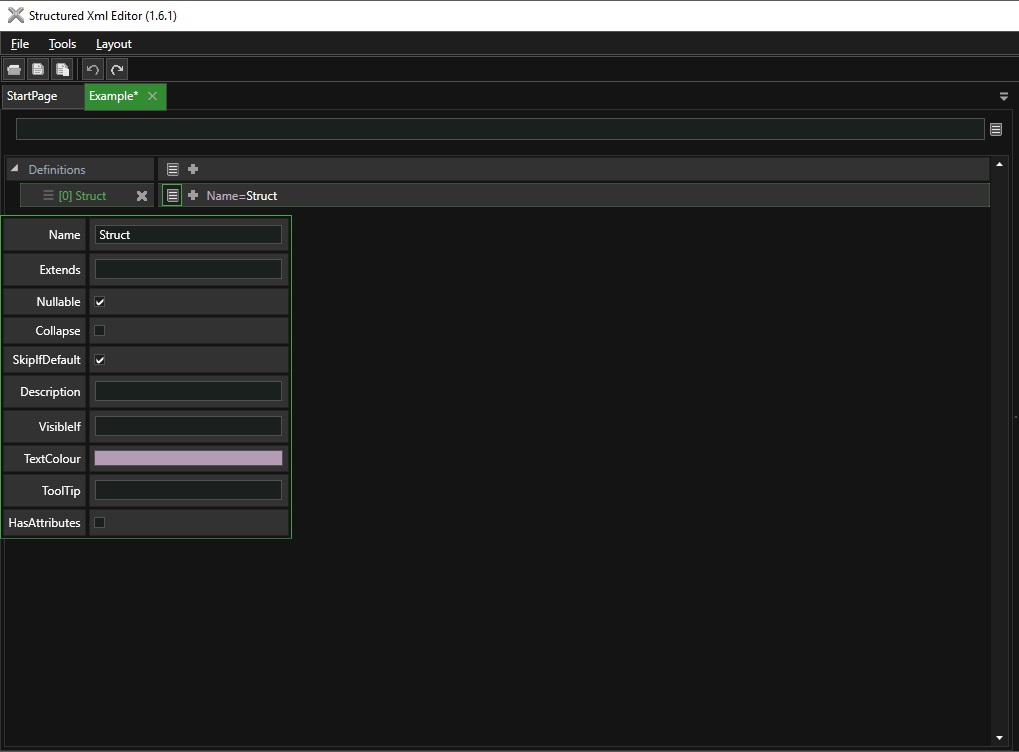1019x752 pixels.
Task: Open the Layout menu
Action: (114, 44)
